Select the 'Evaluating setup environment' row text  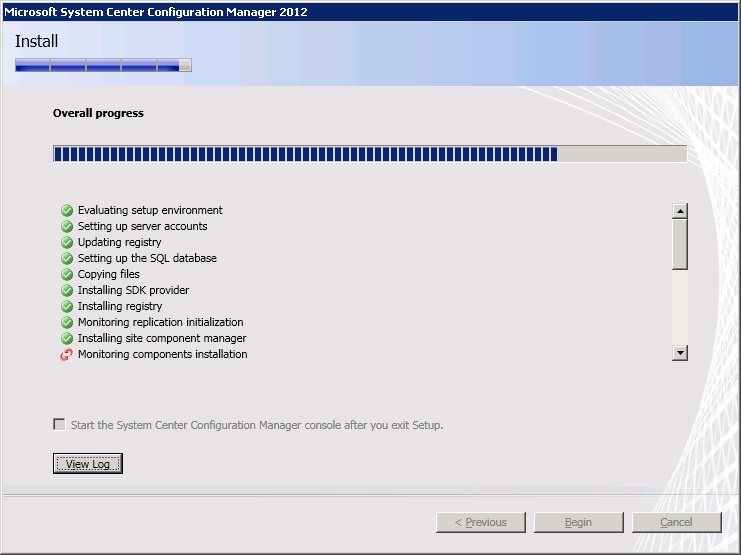150,210
